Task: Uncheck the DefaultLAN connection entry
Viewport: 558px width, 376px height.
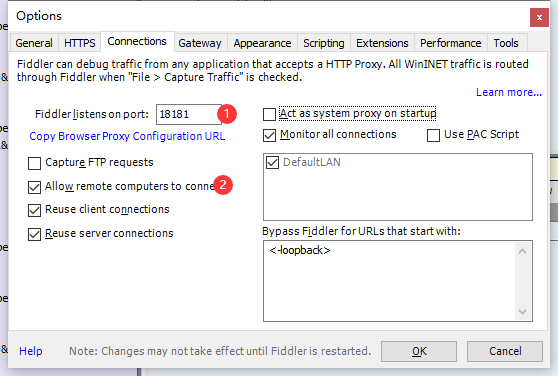Action: (x=272, y=162)
